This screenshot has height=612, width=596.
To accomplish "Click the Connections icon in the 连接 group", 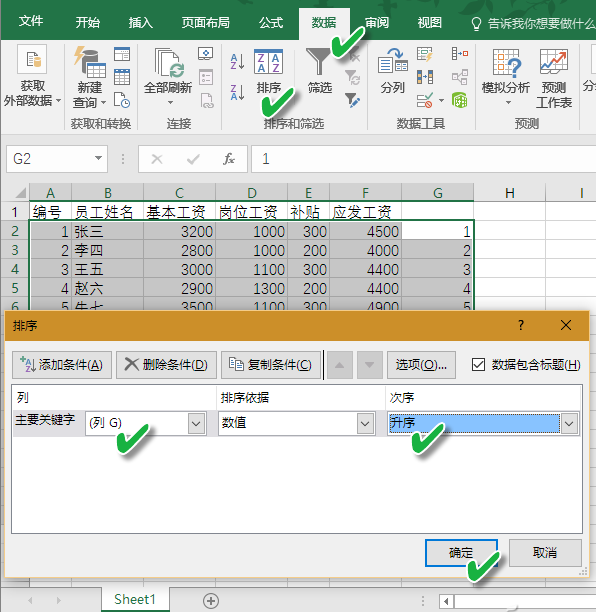I will 205,53.
